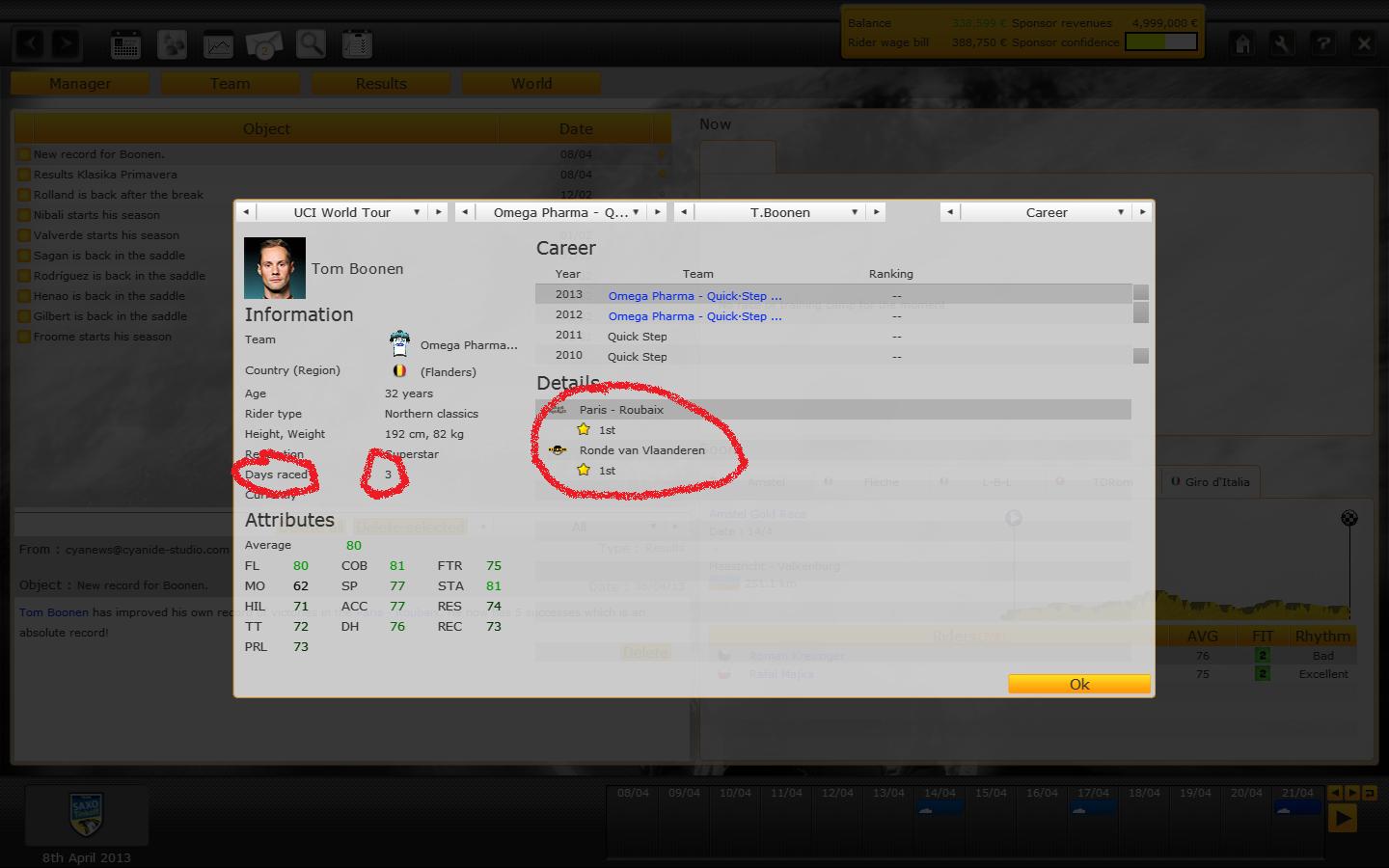Select the Paris - Roubaix details row

pos(833,410)
